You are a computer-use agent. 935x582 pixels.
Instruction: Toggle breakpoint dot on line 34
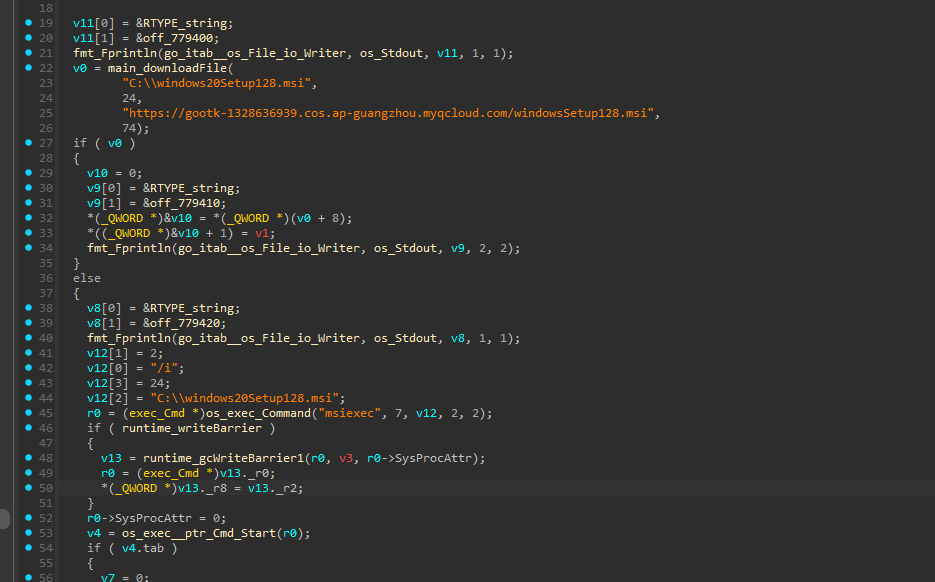tap(28, 247)
